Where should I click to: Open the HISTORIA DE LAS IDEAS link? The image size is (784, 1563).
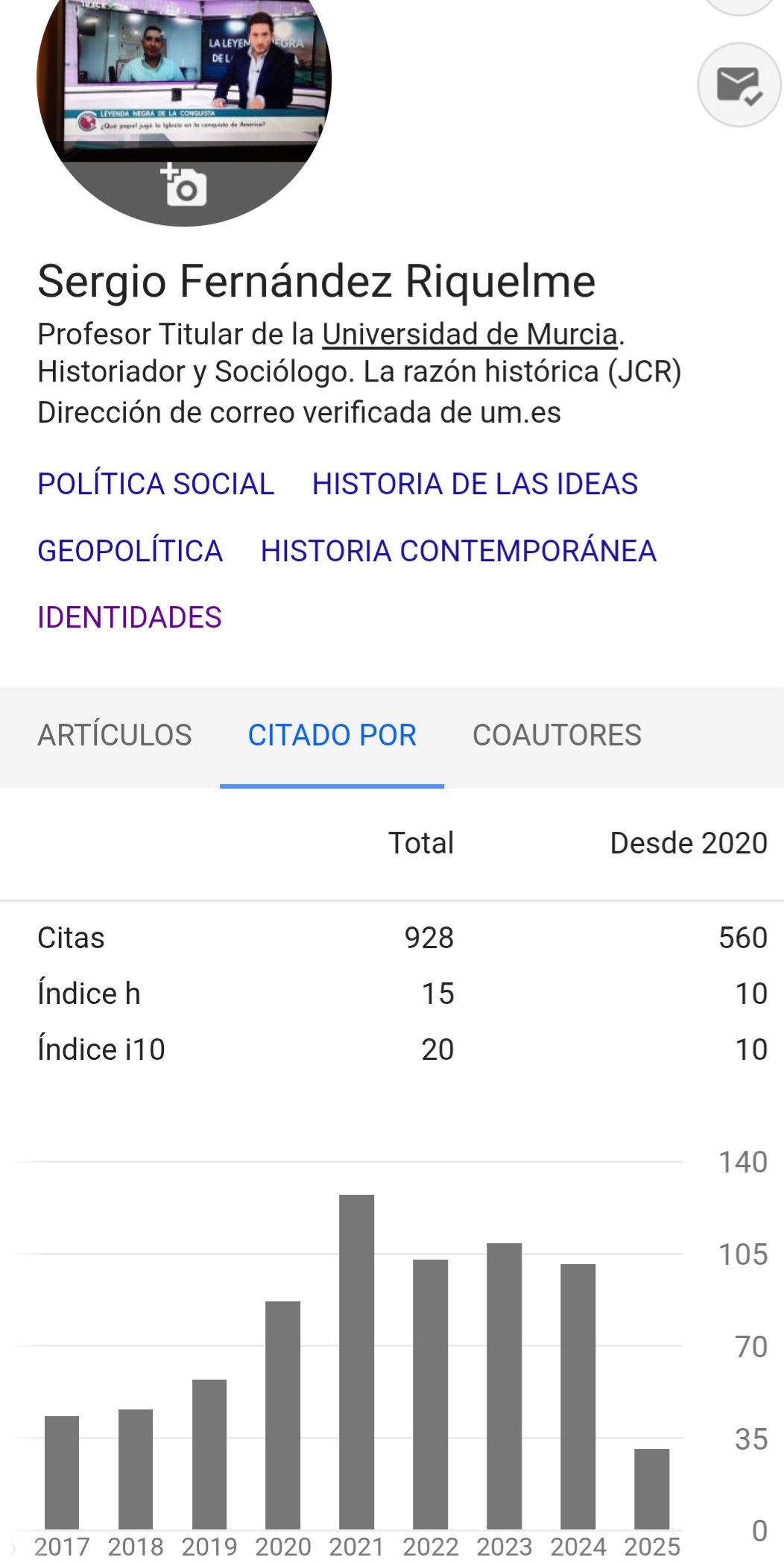coord(475,484)
